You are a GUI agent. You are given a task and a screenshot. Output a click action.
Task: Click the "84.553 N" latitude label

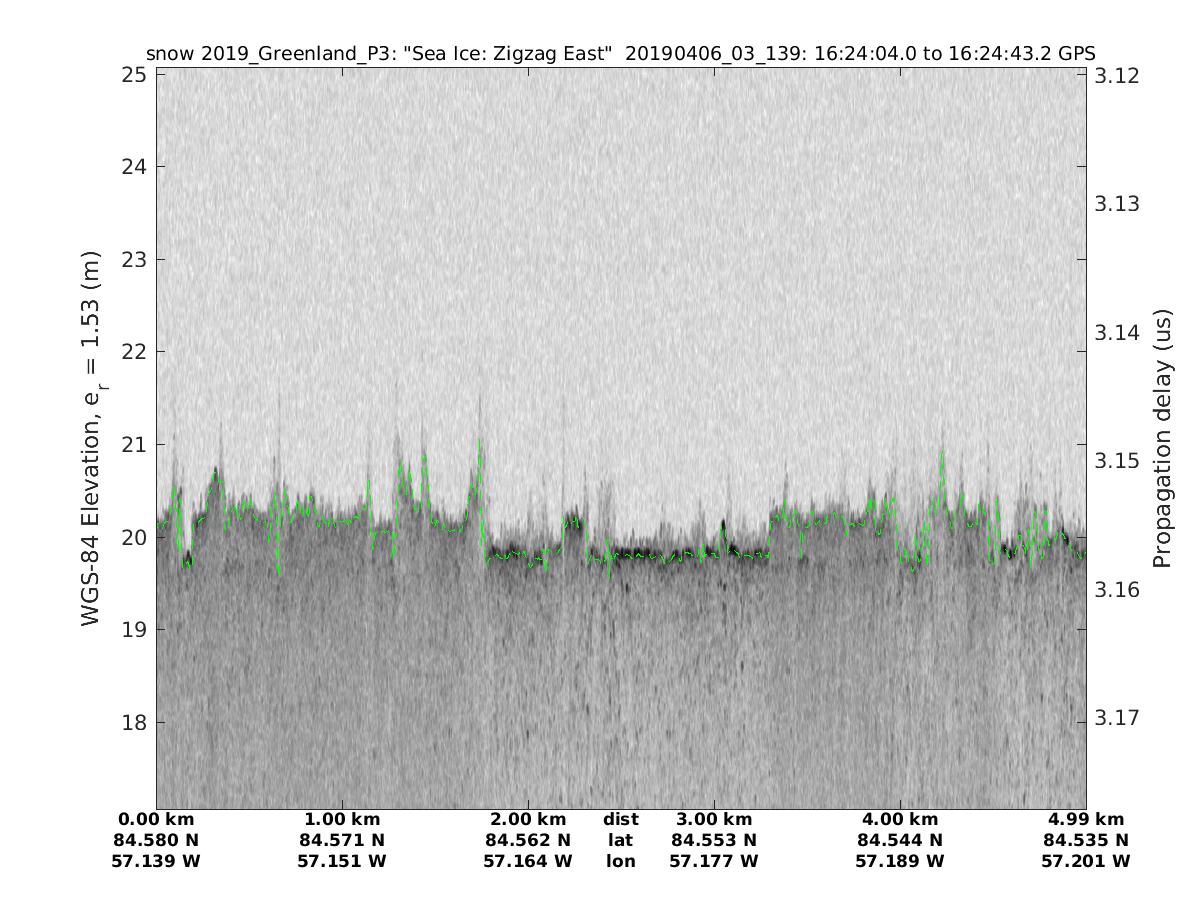click(714, 840)
